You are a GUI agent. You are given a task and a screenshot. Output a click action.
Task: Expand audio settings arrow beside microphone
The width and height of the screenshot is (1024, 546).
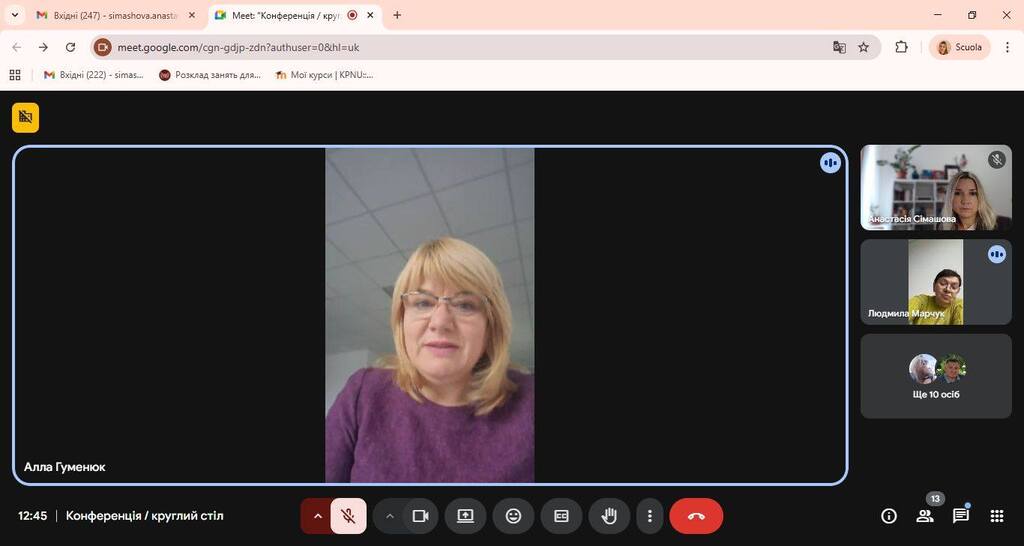tap(317, 516)
